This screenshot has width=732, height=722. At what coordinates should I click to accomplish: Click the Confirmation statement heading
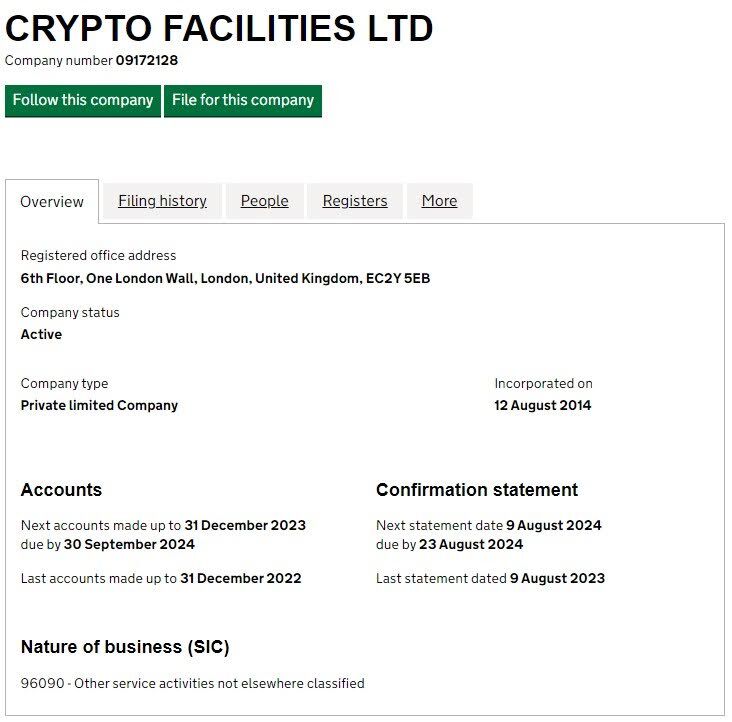point(476,490)
